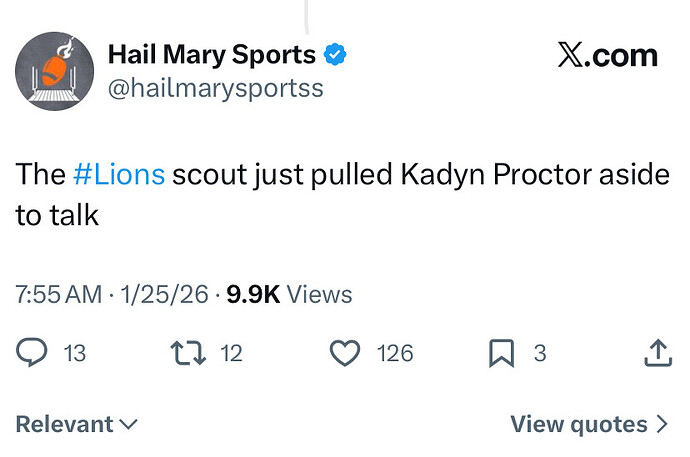Click chevron next to Relevant

pyautogui.click(x=128, y=424)
